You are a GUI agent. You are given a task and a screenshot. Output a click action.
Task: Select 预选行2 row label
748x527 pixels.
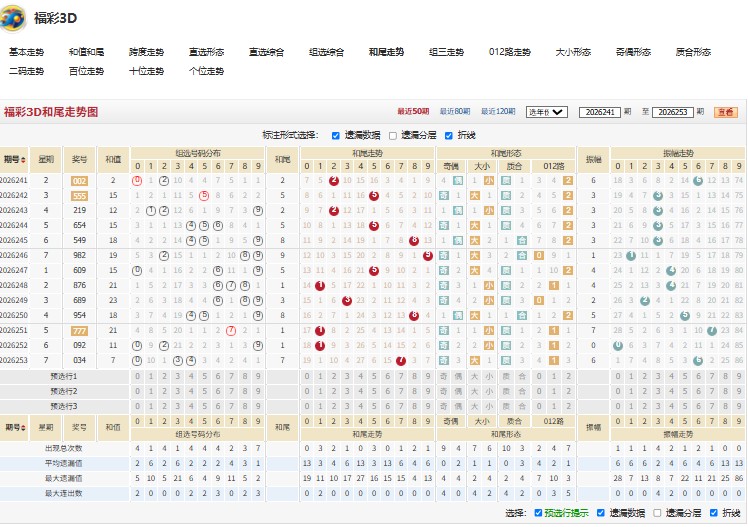tap(64, 392)
